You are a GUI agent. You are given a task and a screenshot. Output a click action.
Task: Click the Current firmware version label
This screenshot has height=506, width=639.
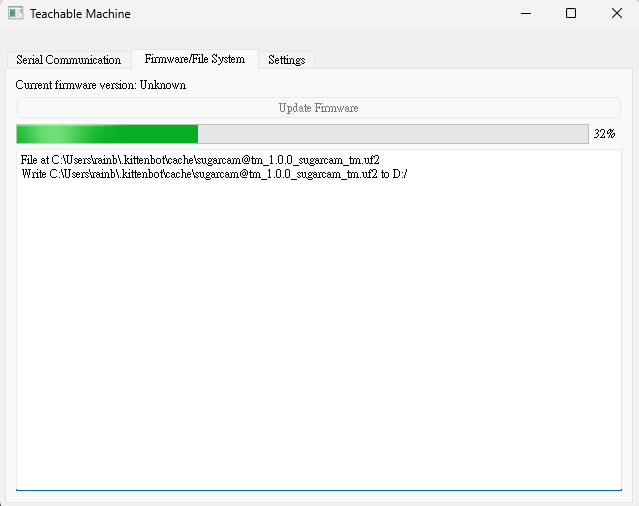(x=101, y=85)
